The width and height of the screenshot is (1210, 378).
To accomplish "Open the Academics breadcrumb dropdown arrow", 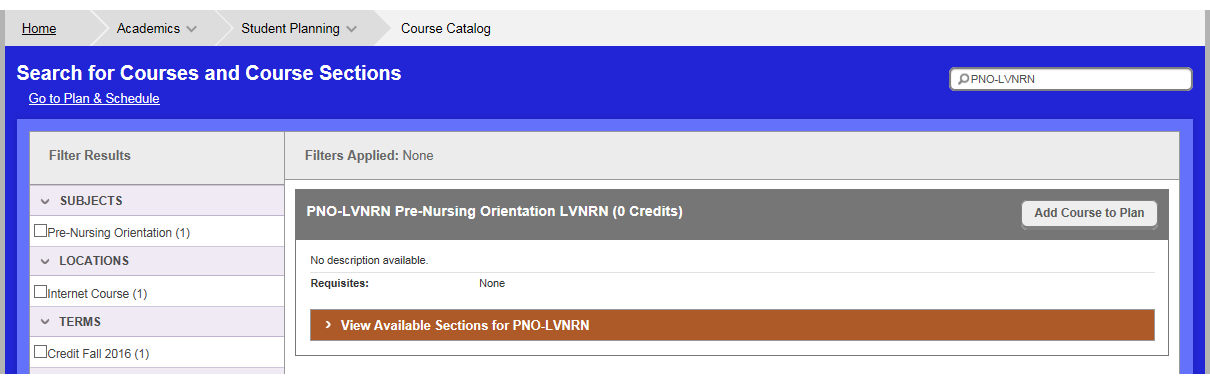I will (x=191, y=29).
